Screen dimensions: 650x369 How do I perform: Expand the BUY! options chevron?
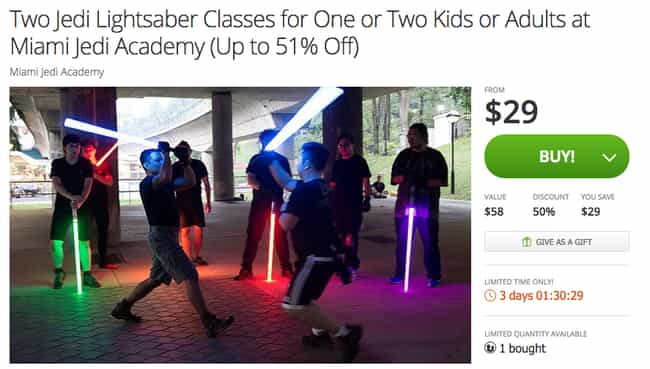[x=609, y=158]
